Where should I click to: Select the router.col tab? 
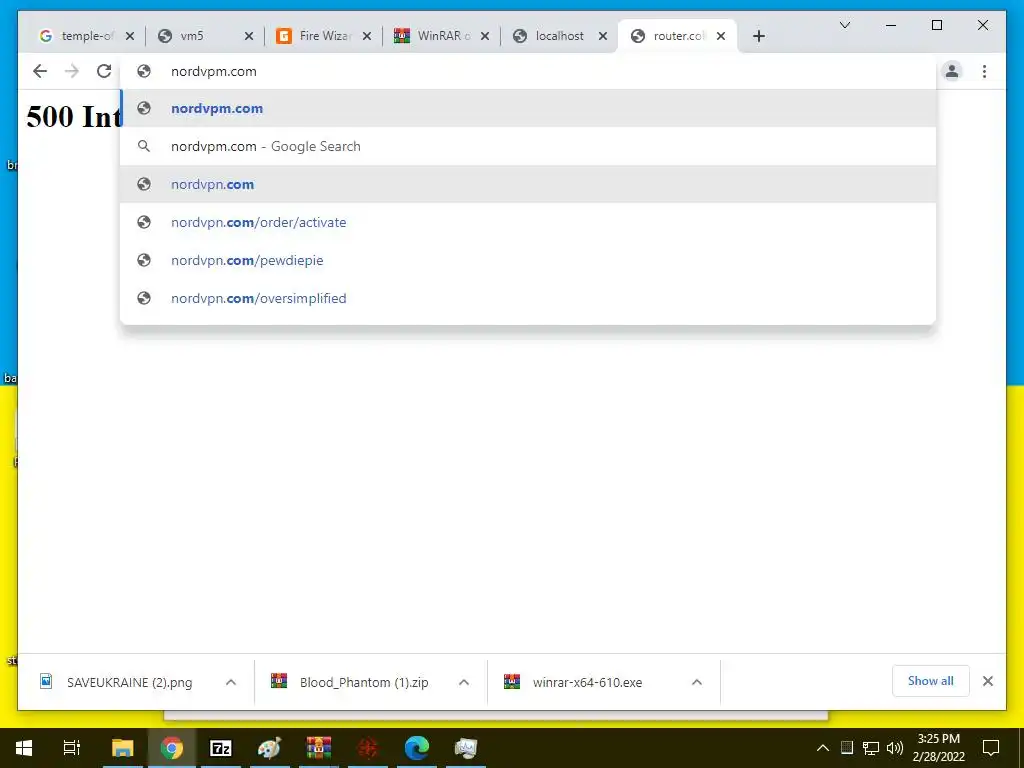[677, 36]
